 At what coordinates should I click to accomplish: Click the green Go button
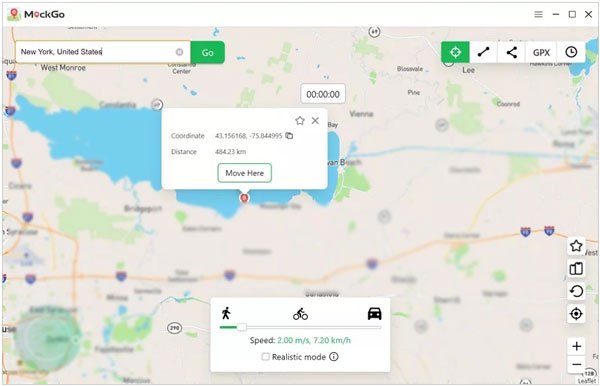point(207,52)
